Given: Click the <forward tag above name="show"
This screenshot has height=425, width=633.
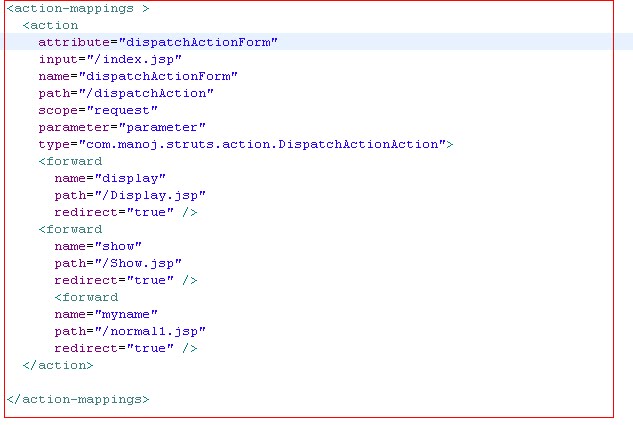Looking at the screenshot, I should (x=70, y=229).
